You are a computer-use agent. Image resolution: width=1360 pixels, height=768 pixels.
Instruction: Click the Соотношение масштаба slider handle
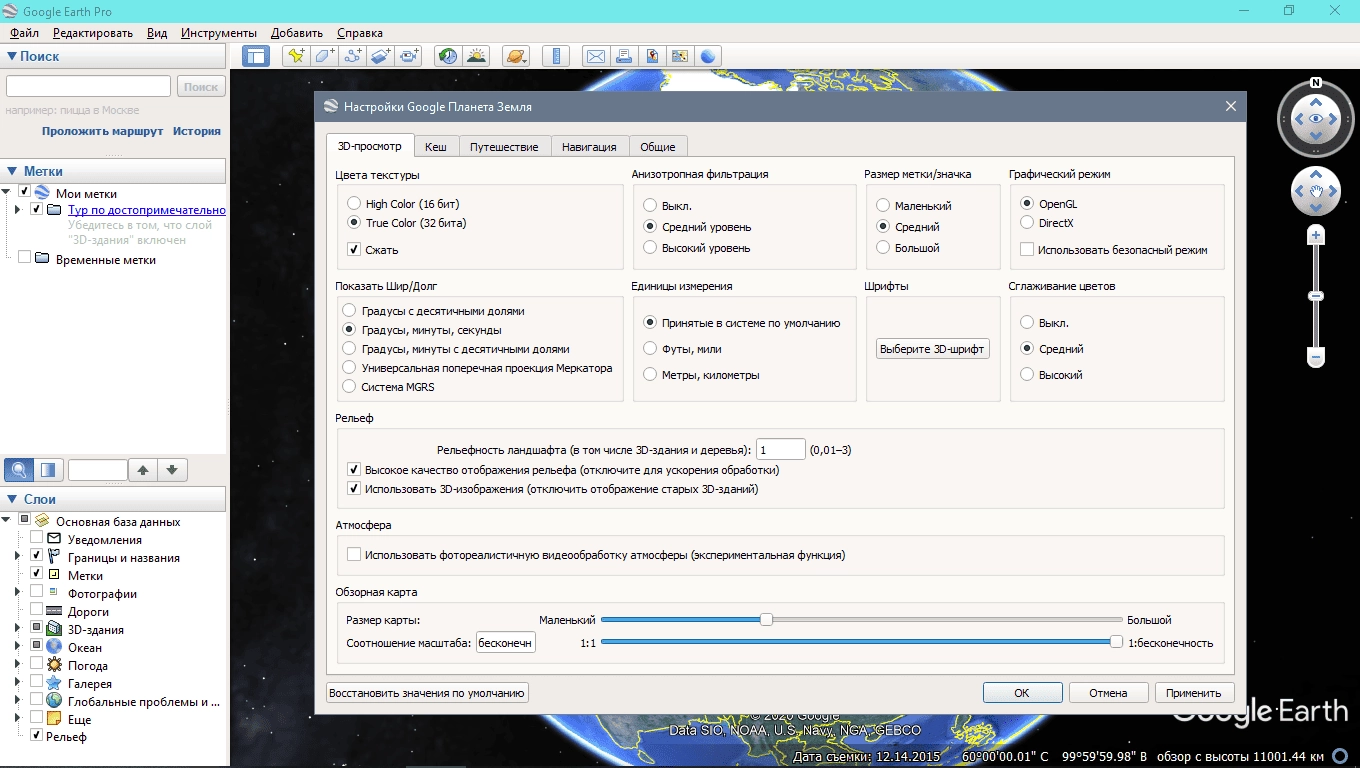click(1116, 642)
